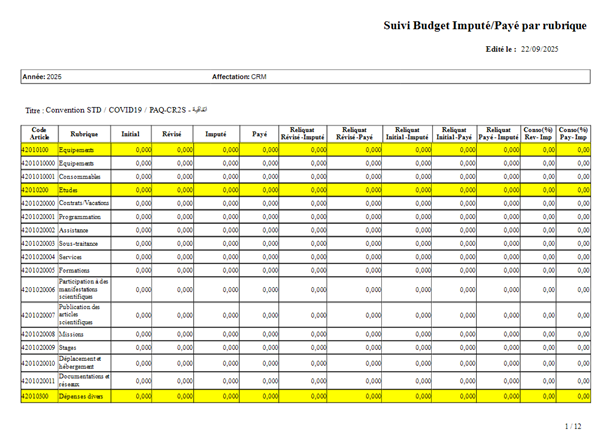
Task: Select the Reliquat Révisé-Imputé header
Action: (x=303, y=134)
